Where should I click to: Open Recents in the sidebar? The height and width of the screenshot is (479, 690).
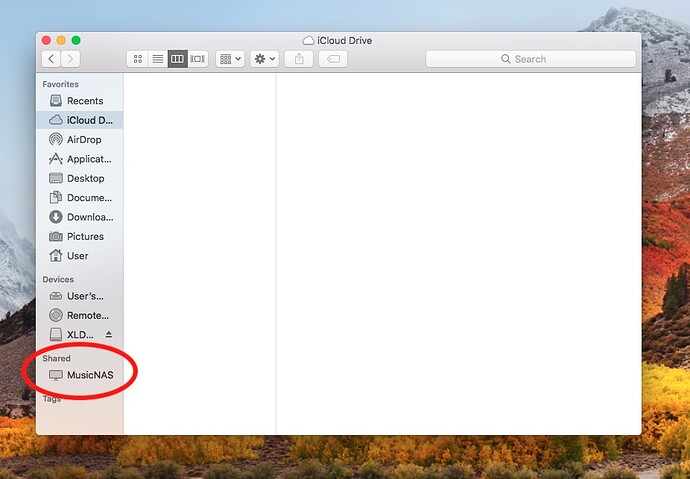pyautogui.click(x=80, y=101)
